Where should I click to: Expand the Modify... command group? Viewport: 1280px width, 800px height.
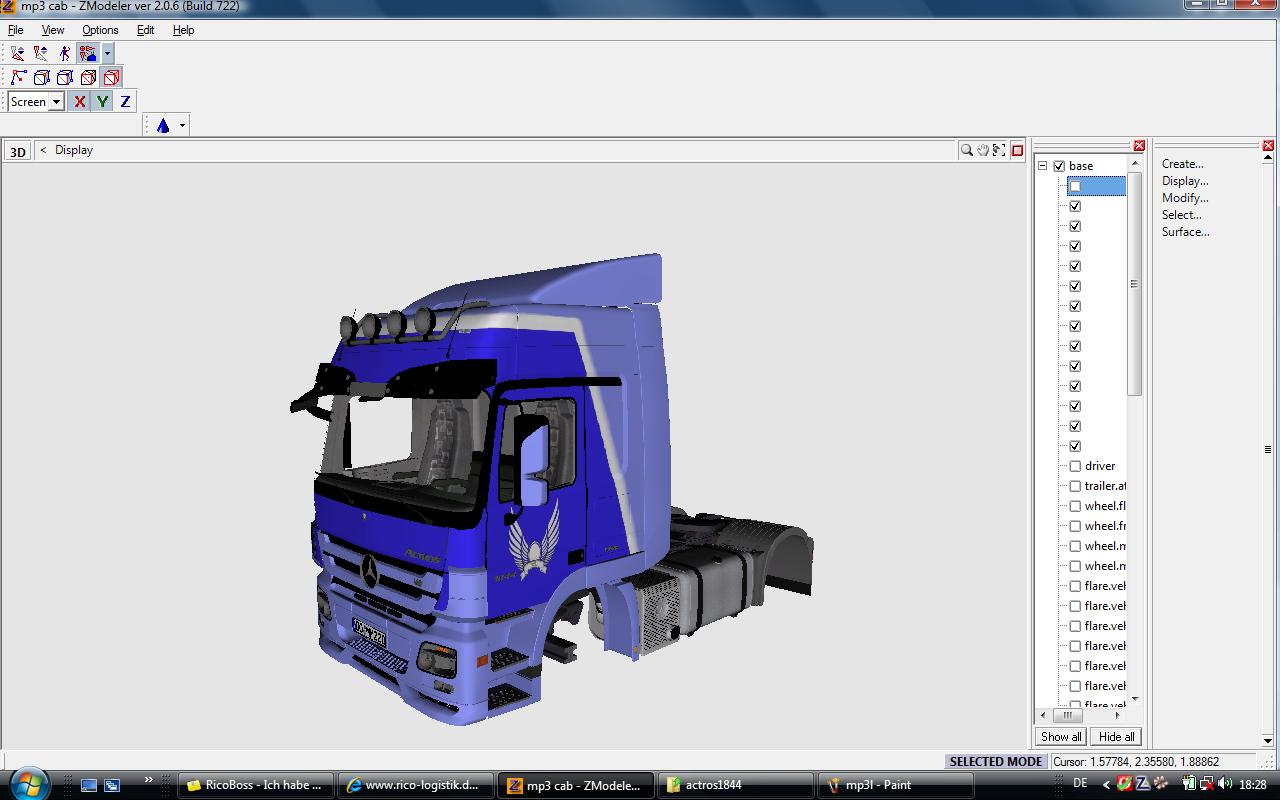click(x=1184, y=198)
